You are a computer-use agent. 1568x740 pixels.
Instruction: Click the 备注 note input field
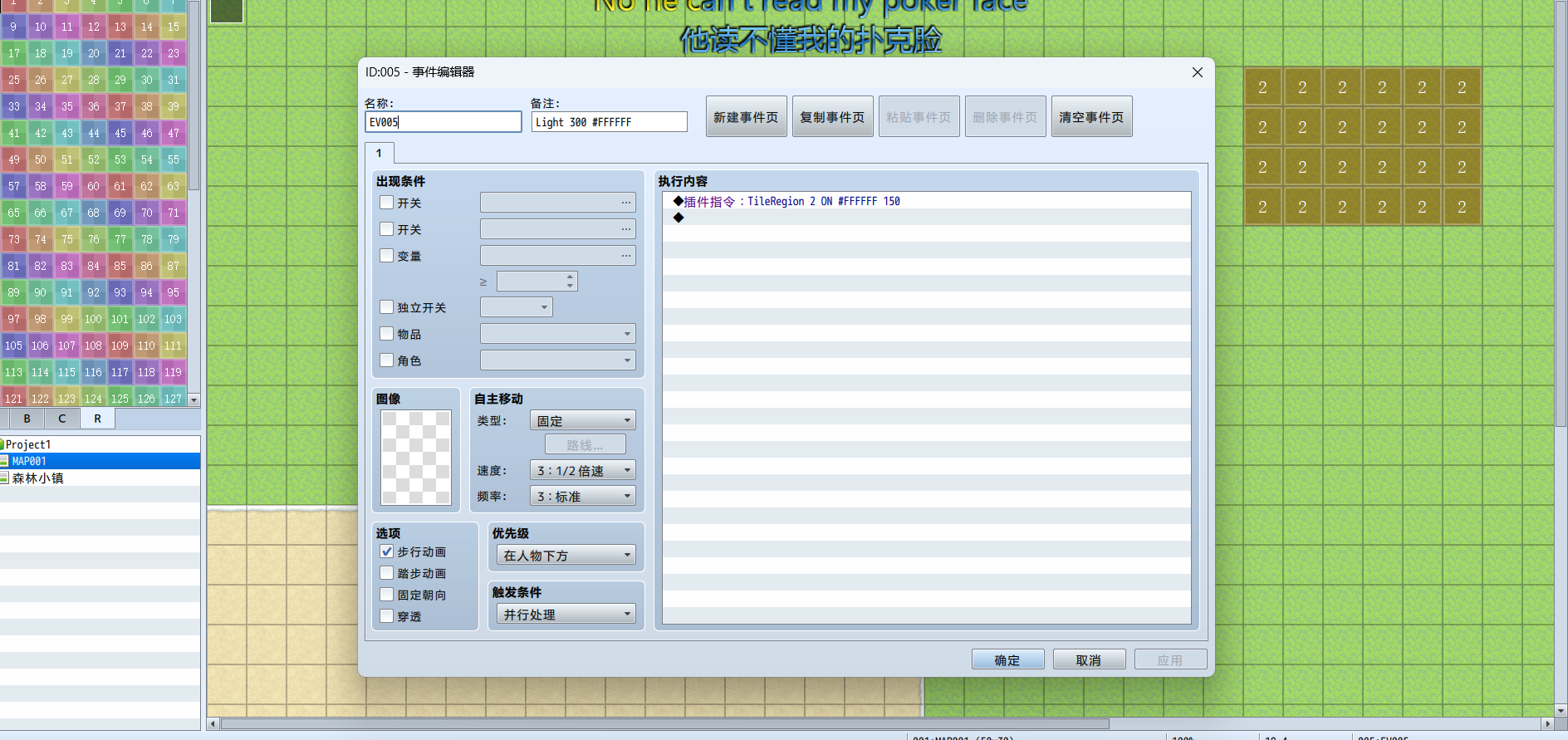click(610, 122)
